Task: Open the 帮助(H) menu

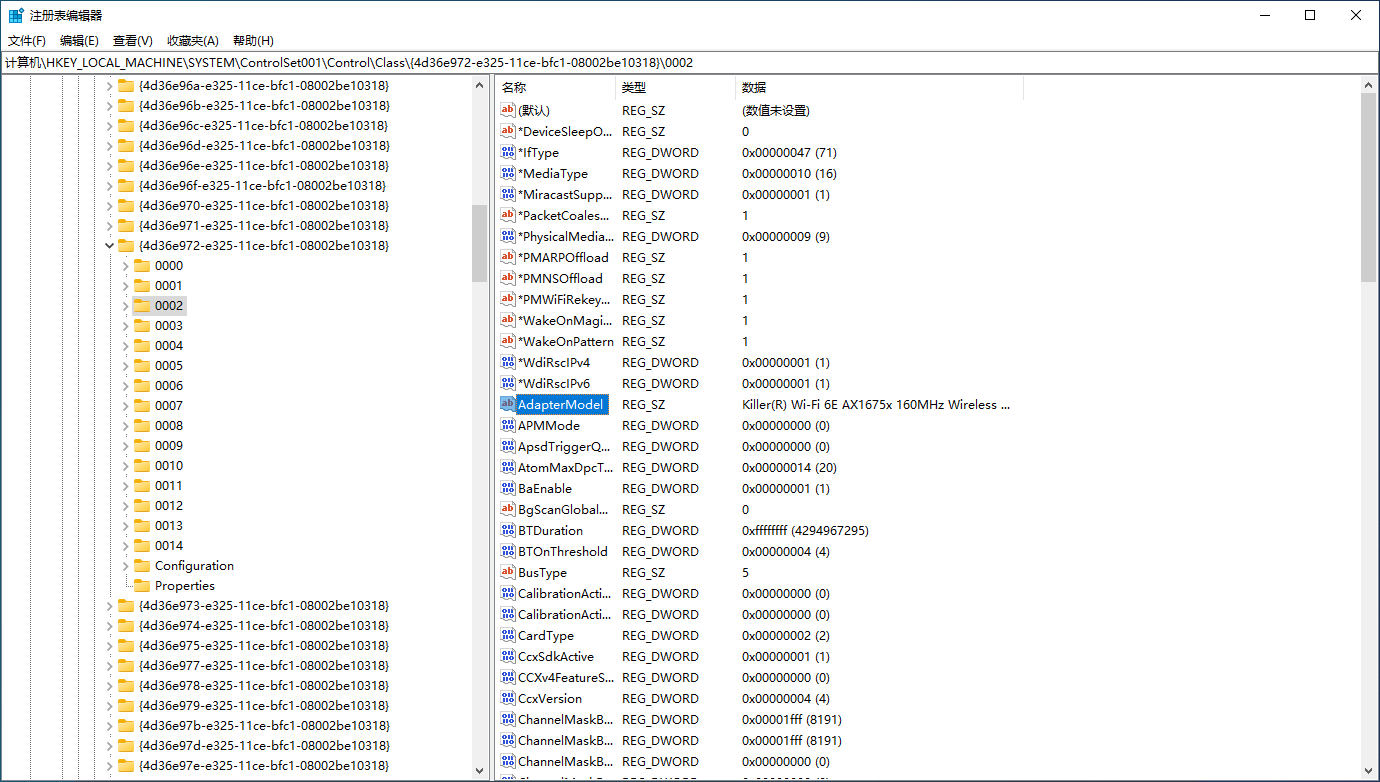Action: point(253,40)
